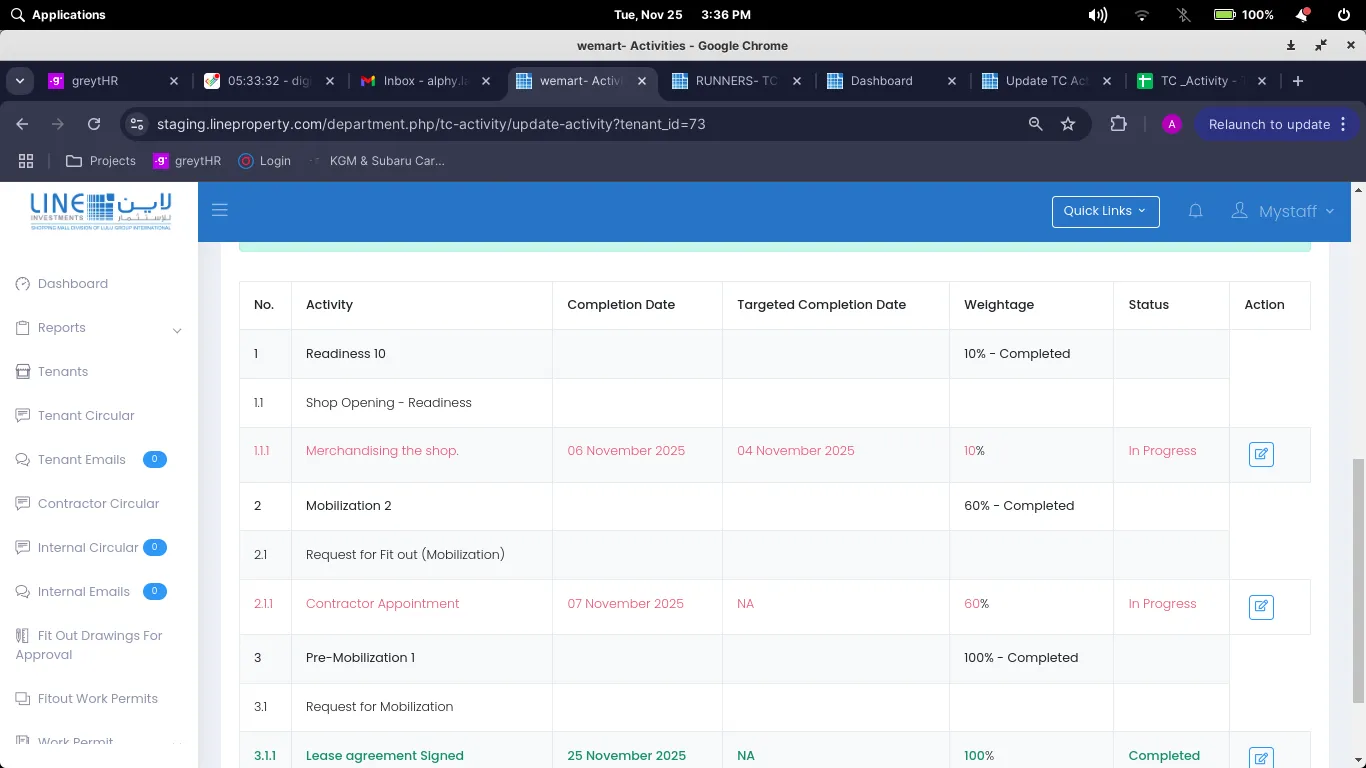The height and width of the screenshot is (768, 1366).
Task: Expand the Mystaff user menu
Action: click(1283, 211)
